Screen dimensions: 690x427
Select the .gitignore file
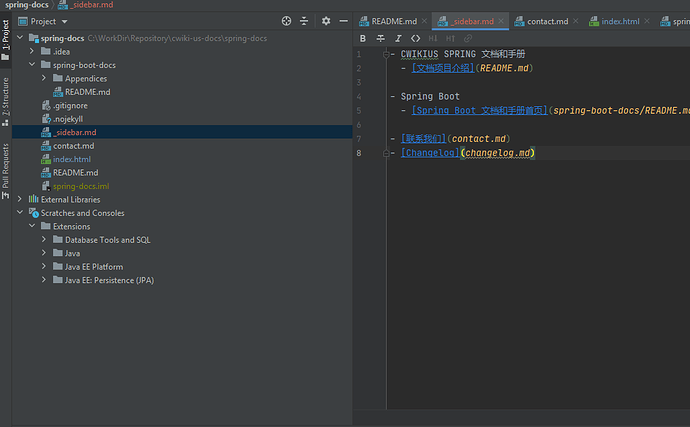tap(70, 106)
